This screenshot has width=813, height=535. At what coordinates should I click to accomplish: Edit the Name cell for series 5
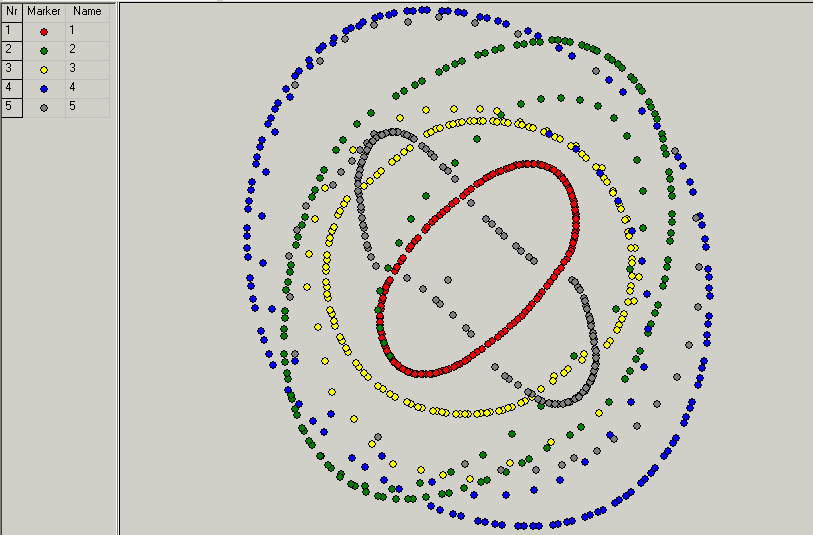(87, 107)
